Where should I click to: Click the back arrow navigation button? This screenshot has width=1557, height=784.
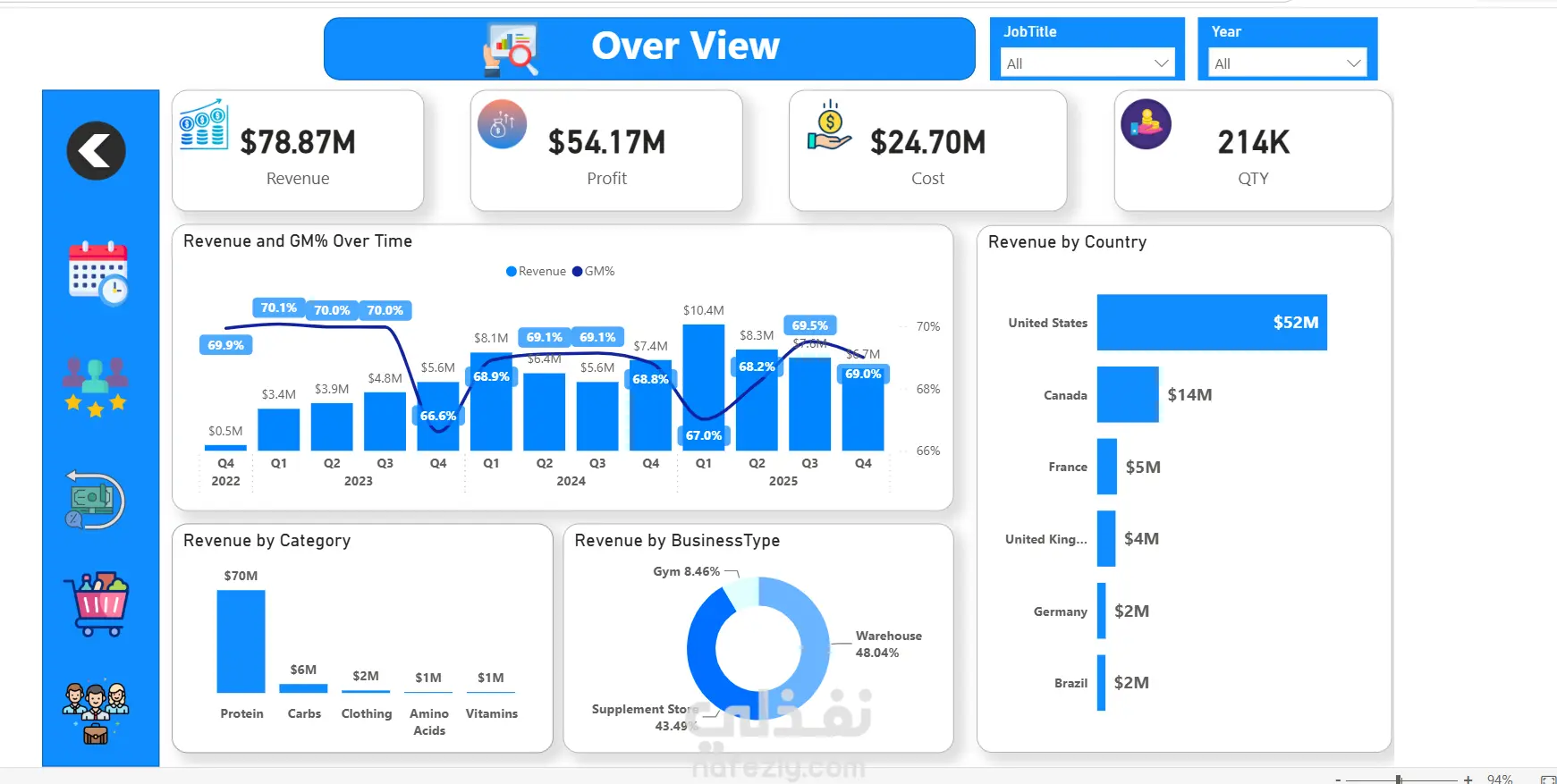(96, 150)
